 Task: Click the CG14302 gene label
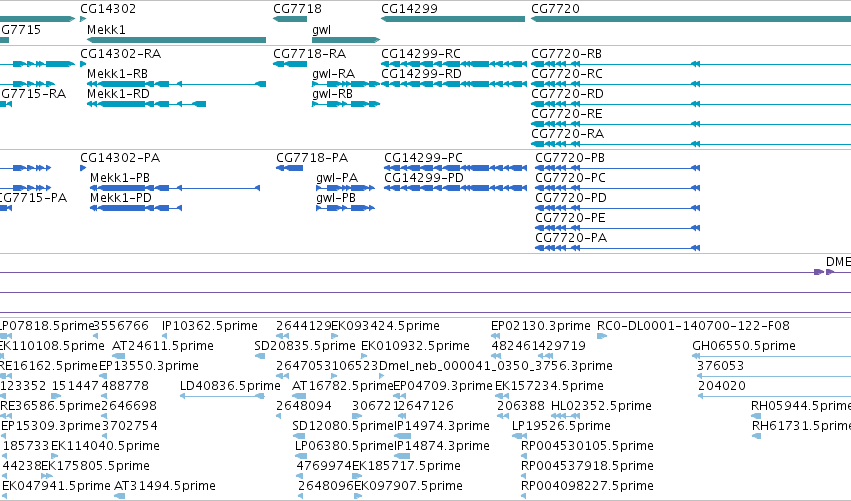[x=108, y=9]
